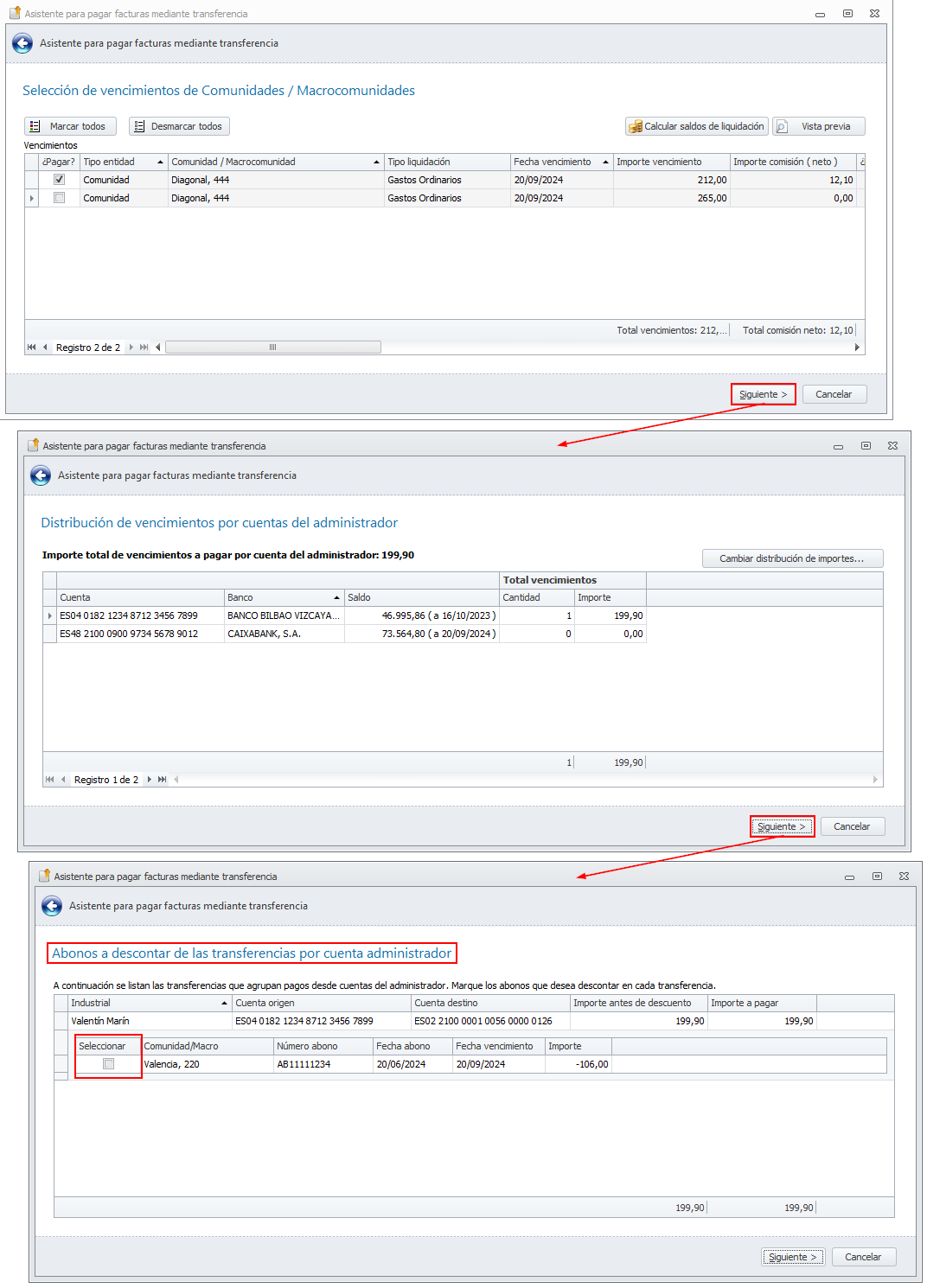Go to next record after Registro 1 de 2
Viewport: 927px width, 1288px height.
(x=150, y=780)
